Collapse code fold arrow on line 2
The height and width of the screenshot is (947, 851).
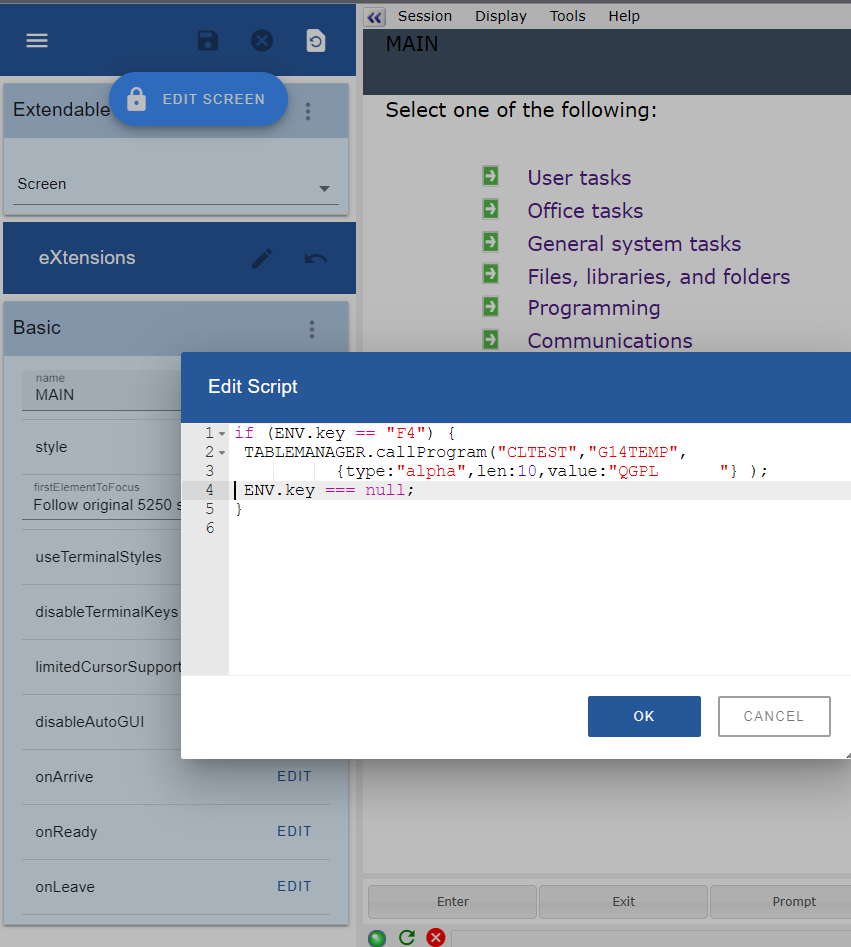(222, 453)
